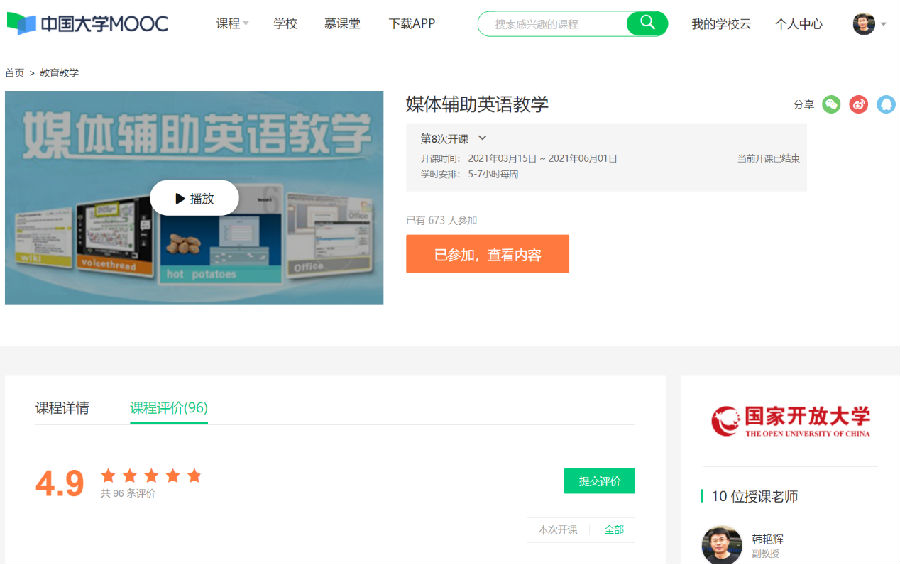
Task: Click the 提交评价 button
Action: (599, 481)
